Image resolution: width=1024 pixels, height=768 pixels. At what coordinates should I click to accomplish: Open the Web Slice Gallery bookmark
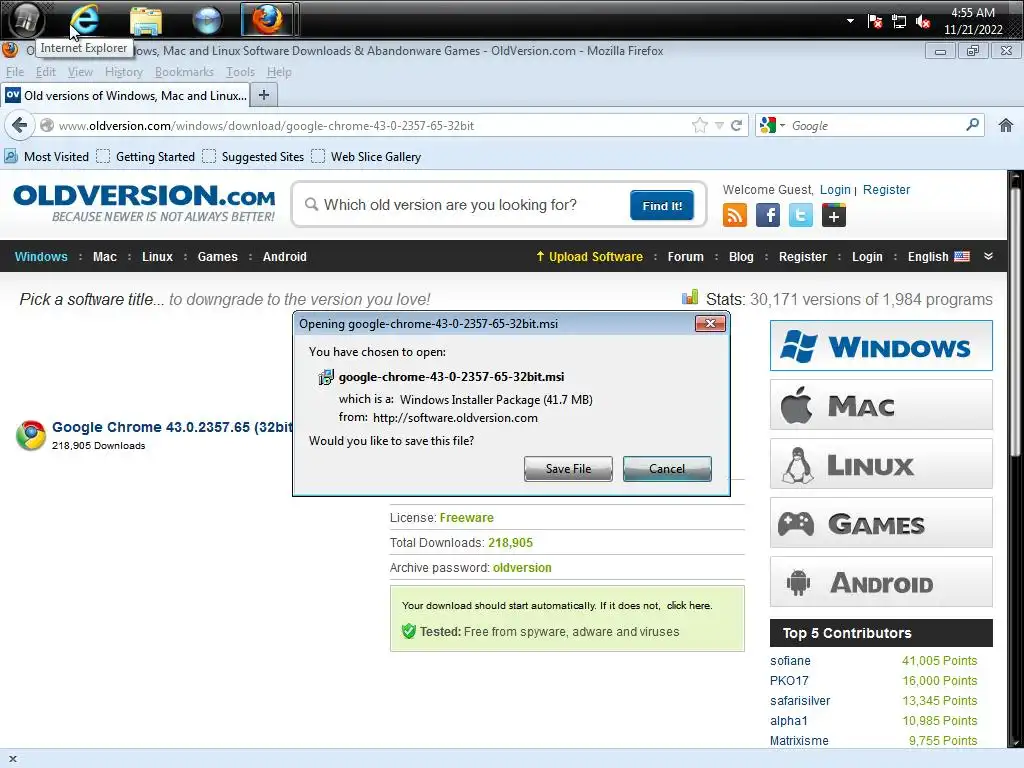coord(366,157)
